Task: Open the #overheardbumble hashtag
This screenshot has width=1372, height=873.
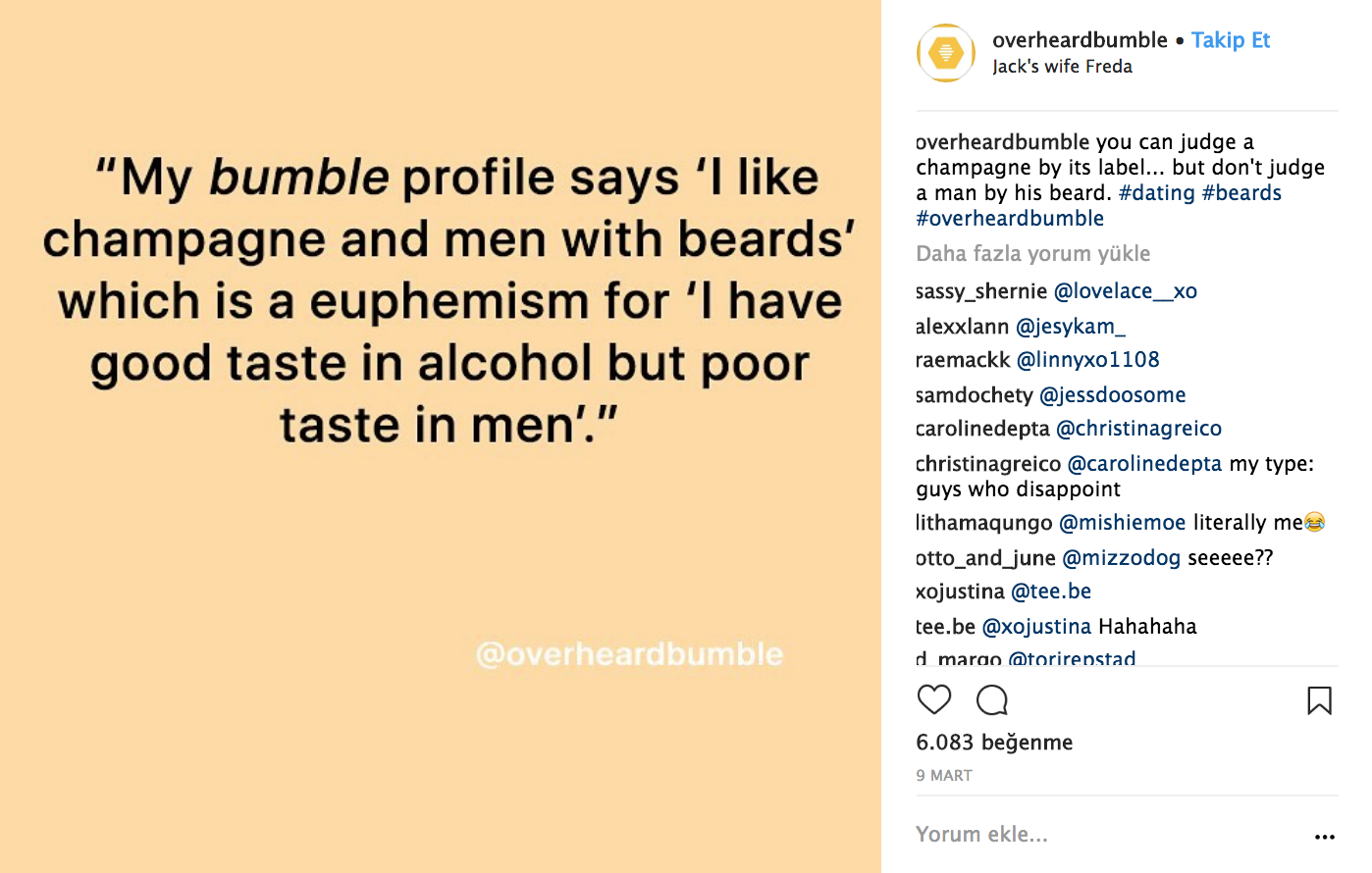Action: pyautogui.click(x=1010, y=219)
